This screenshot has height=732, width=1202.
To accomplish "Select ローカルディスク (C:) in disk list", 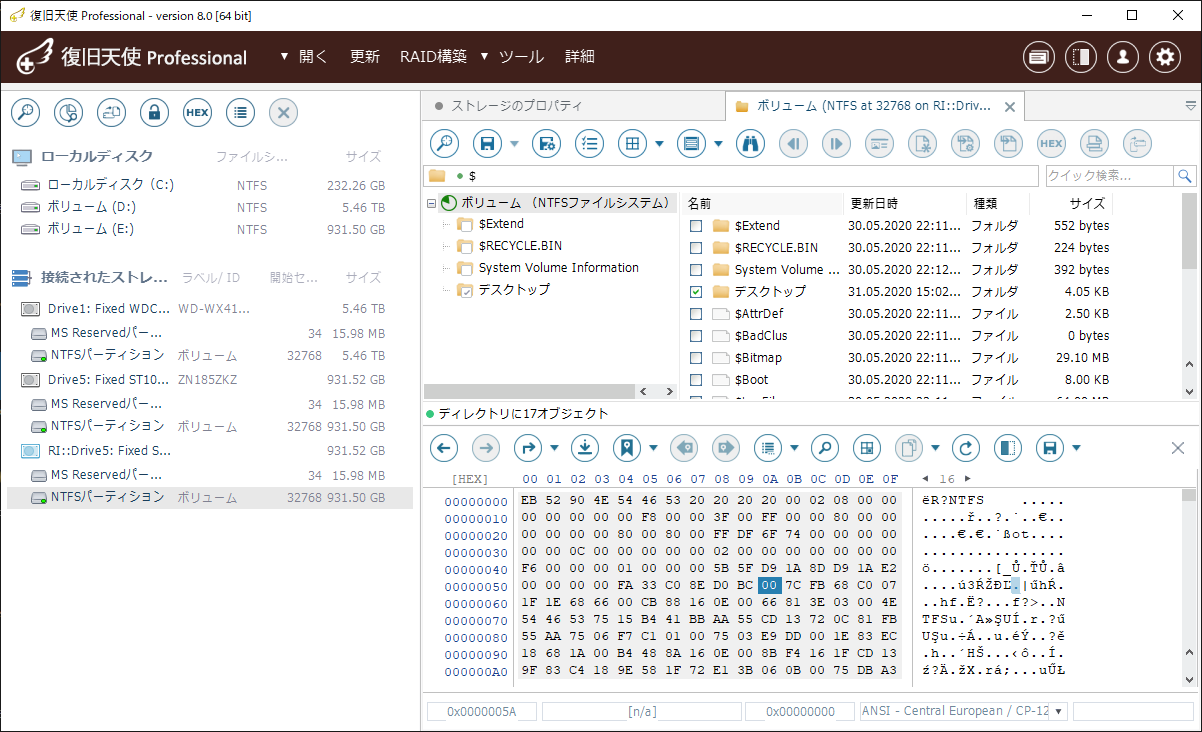I will coord(209,185).
